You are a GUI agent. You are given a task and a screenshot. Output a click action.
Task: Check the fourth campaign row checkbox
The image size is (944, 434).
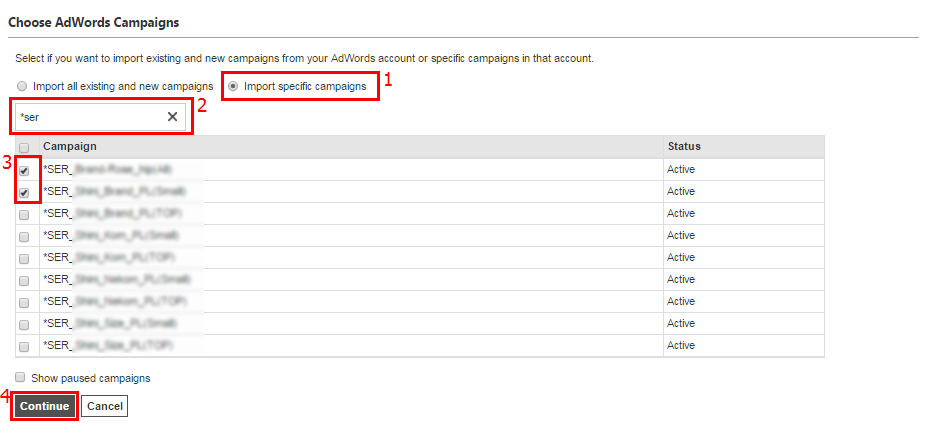[24, 236]
